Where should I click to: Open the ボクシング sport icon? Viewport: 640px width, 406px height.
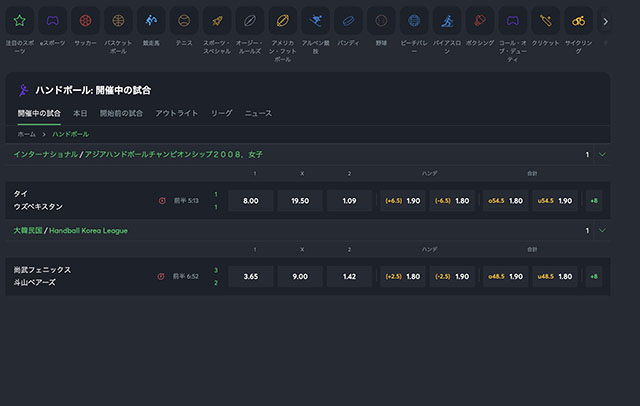tap(480, 20)
